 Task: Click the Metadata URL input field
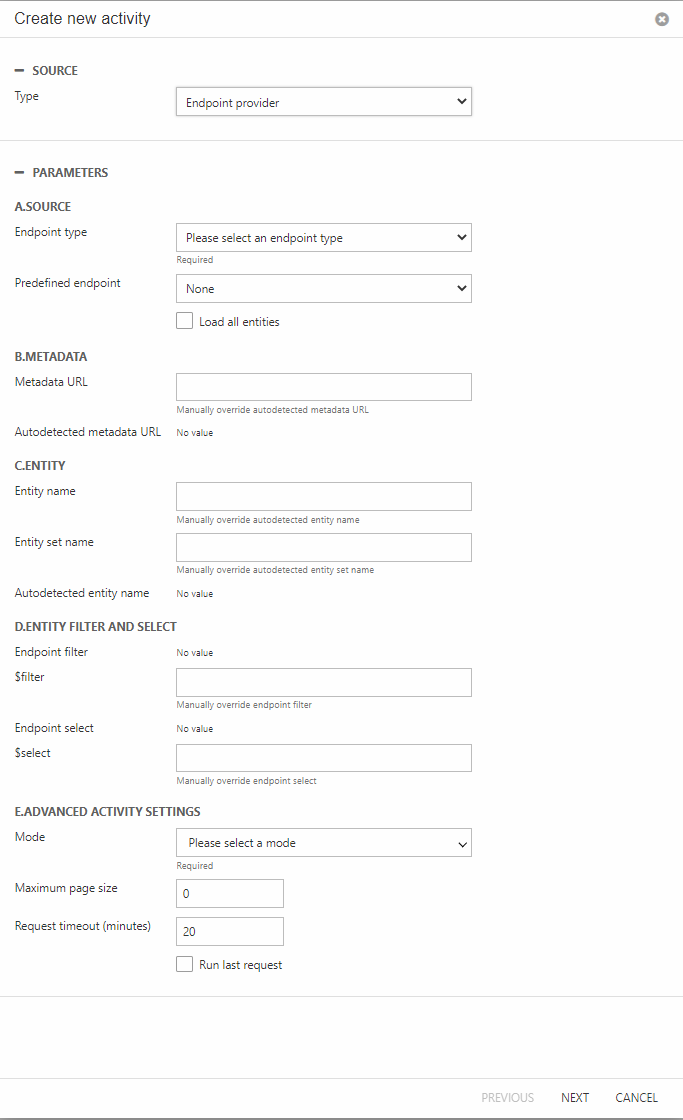coord(323,387)
